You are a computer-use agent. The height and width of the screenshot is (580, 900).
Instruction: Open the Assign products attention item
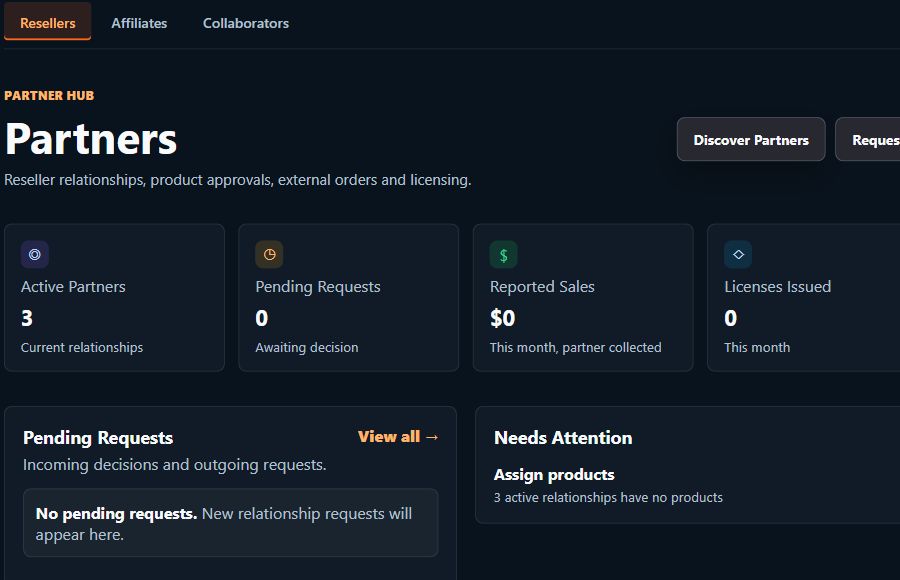[554, 475]
